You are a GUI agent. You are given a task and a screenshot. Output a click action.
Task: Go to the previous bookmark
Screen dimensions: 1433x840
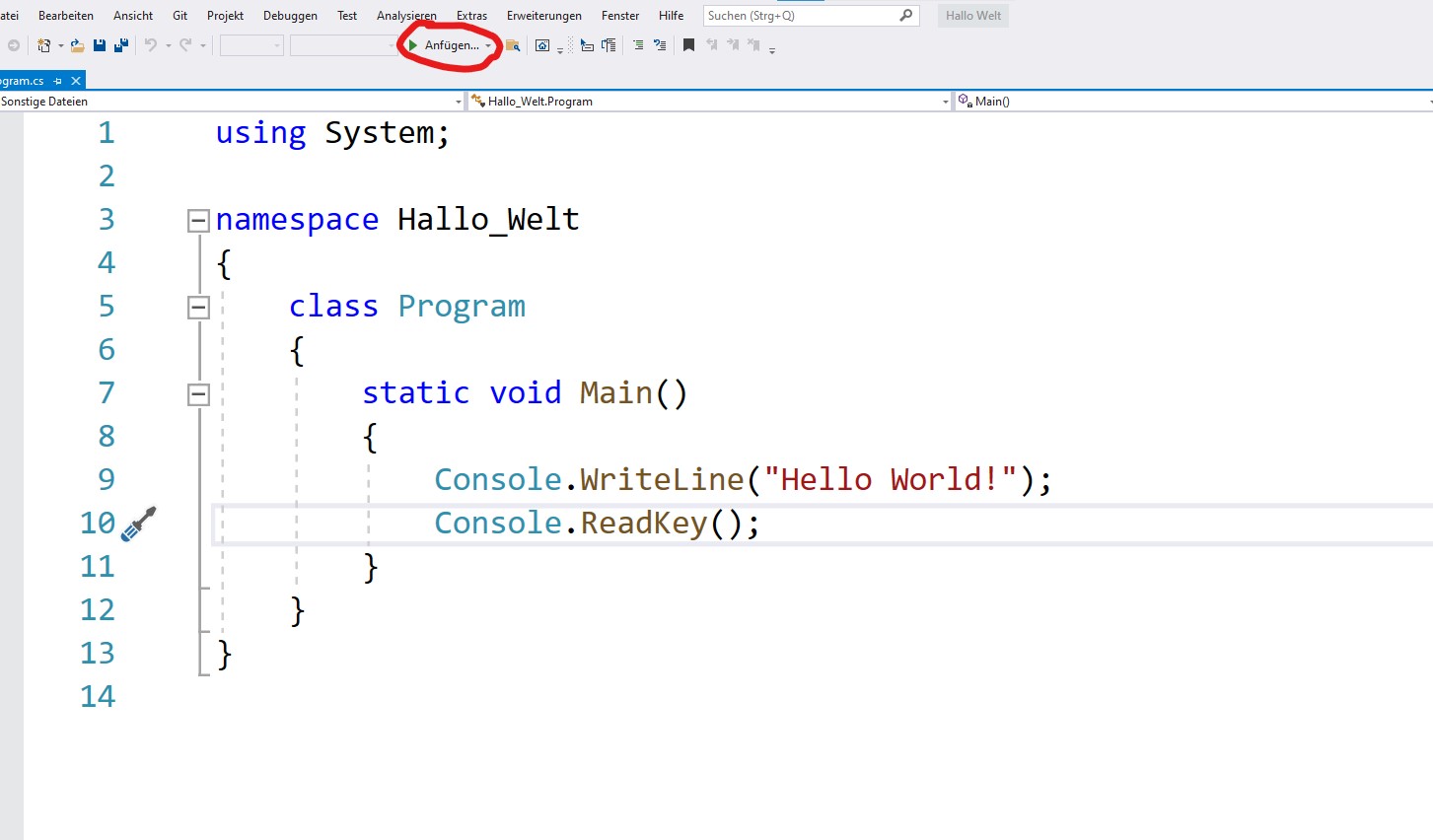711,45
